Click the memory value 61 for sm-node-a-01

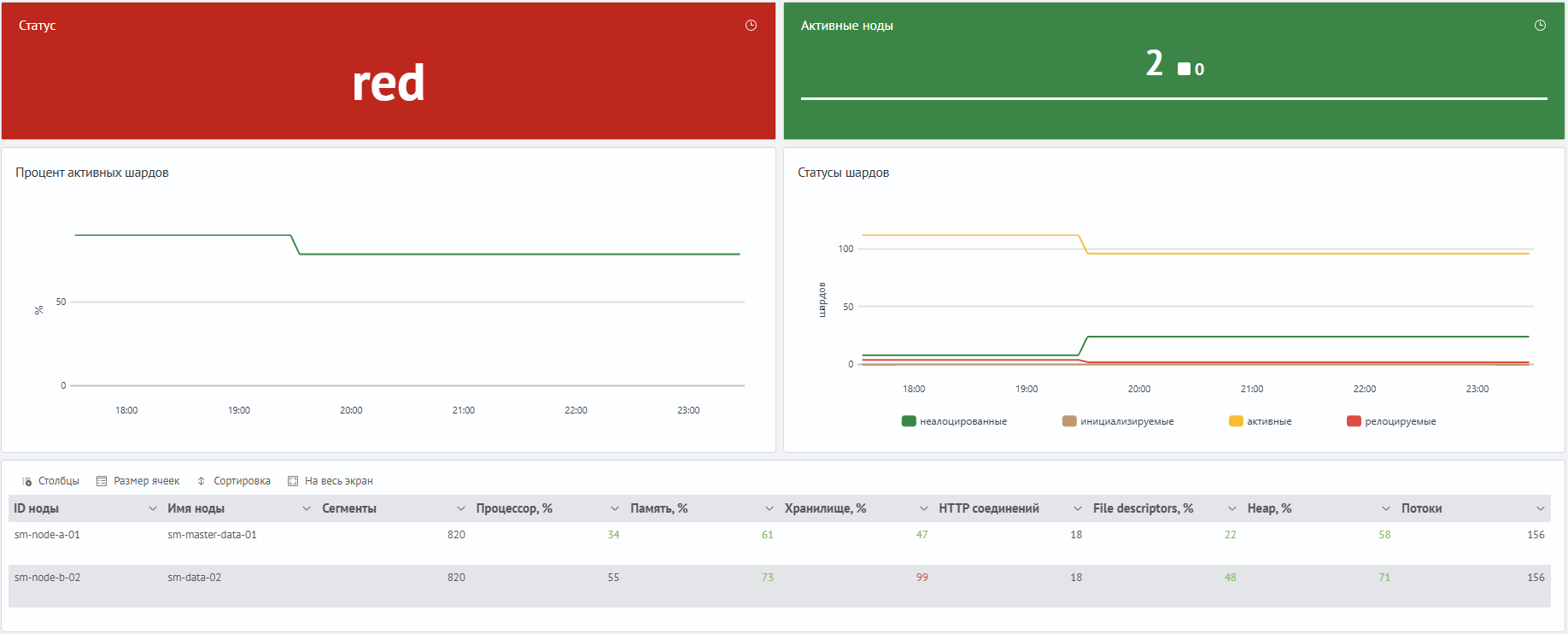pos(768,535)
